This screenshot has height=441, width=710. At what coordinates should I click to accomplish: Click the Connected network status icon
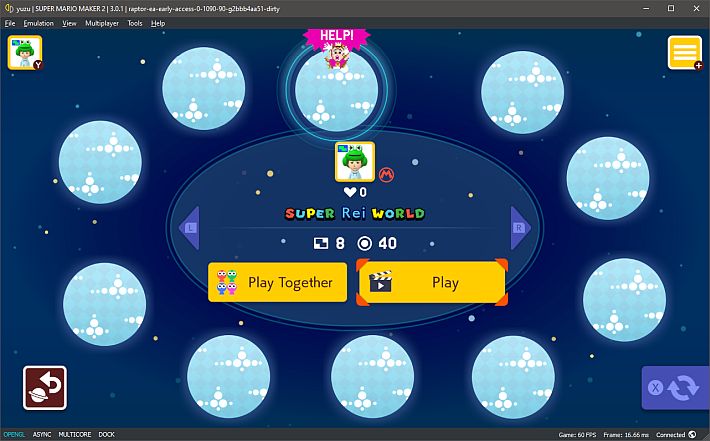[692, 435]
